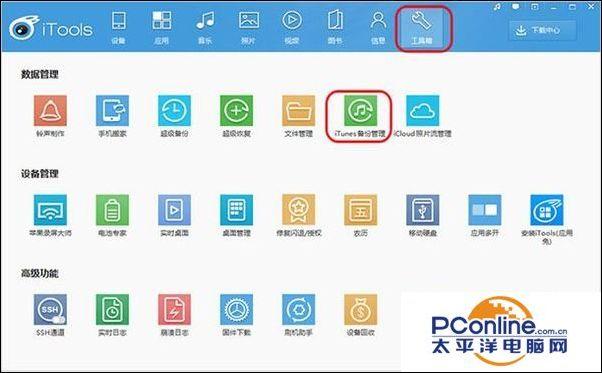The height and width of the screenshot is (373, 602).
Task: Open iTunes备份管理 backup manager
Action: point(360,111)
